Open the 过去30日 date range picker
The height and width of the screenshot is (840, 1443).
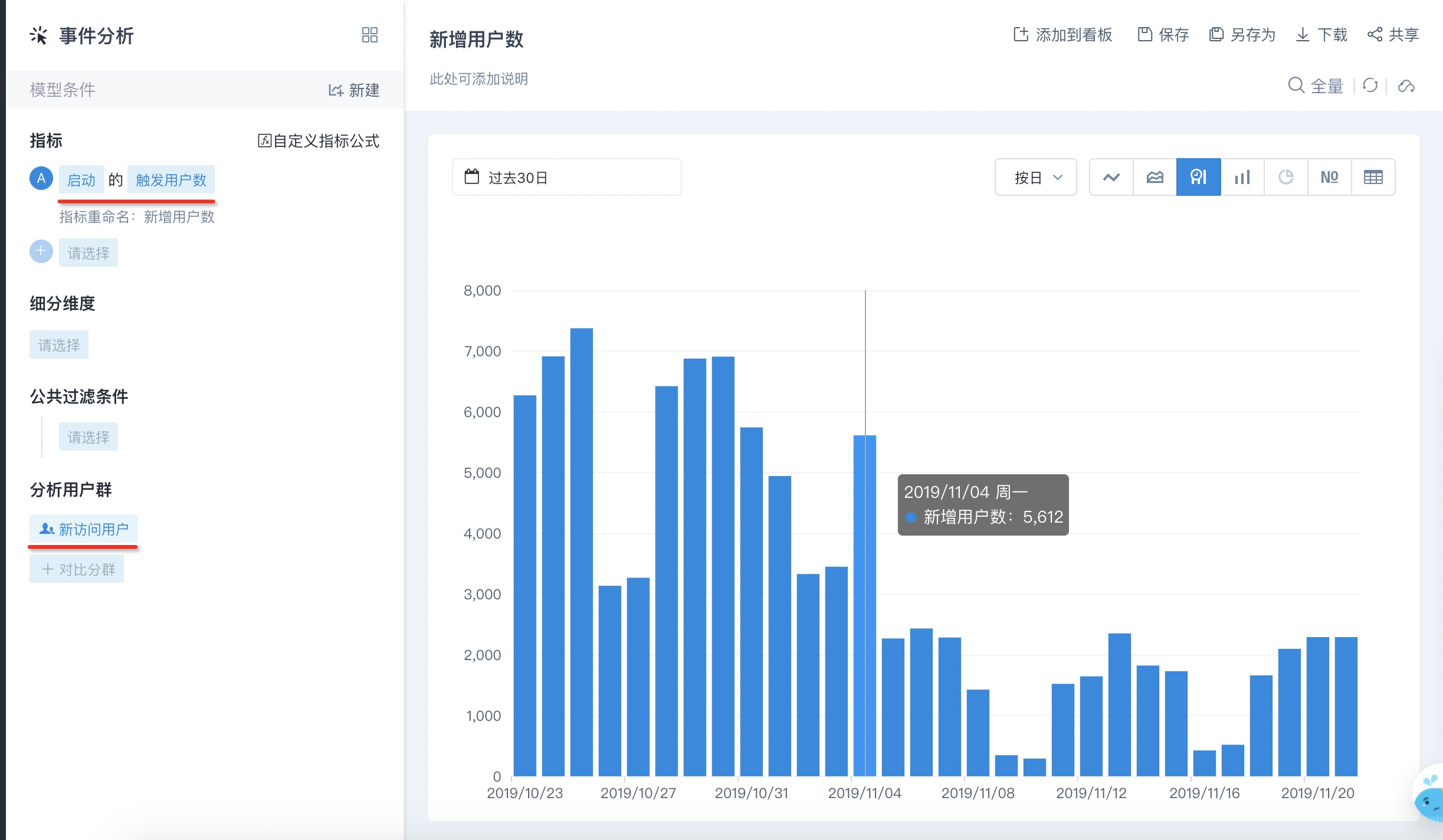[x=567, y=177]
